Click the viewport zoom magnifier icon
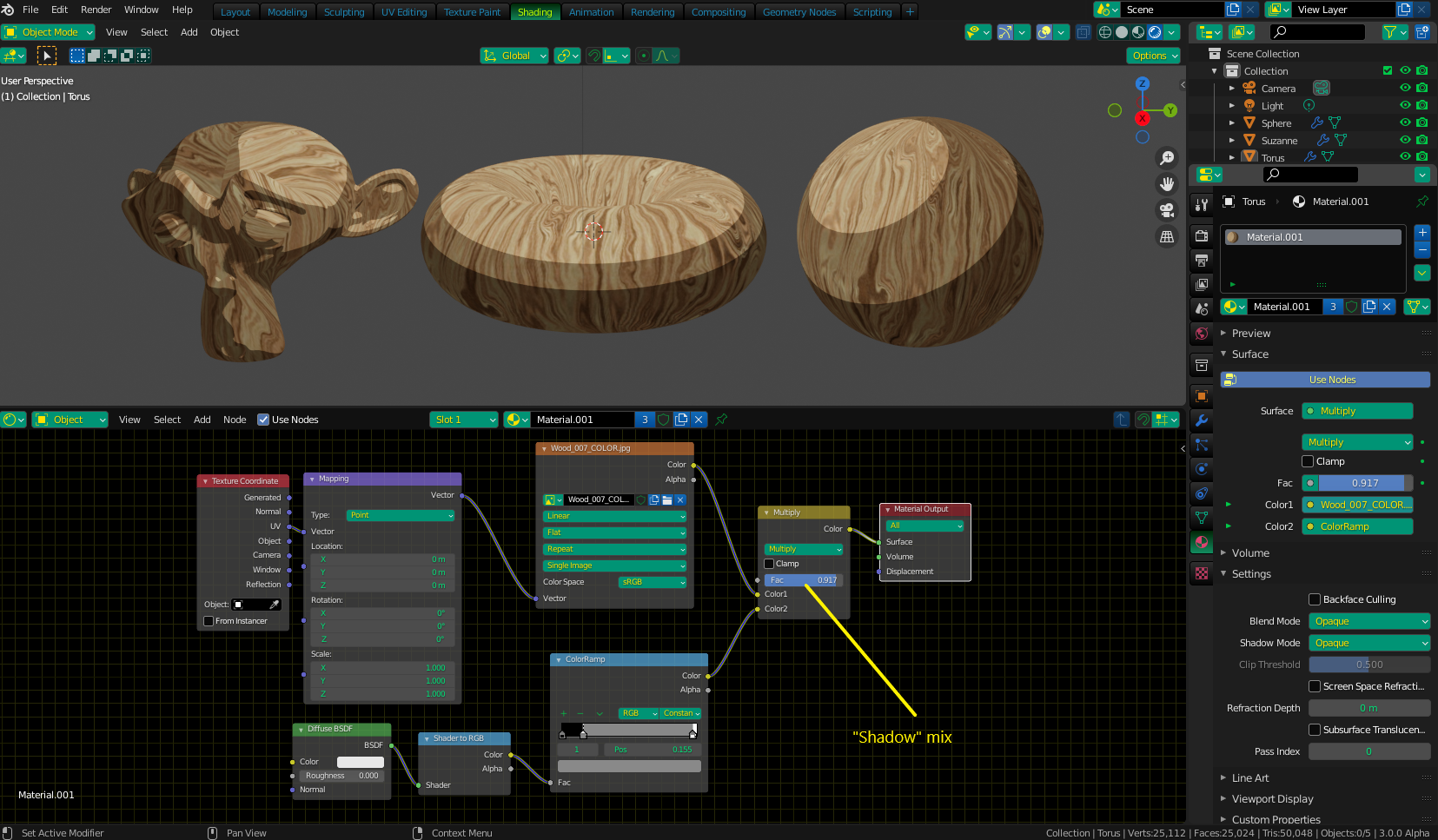1438x840 pixels. coord(1167,158)
